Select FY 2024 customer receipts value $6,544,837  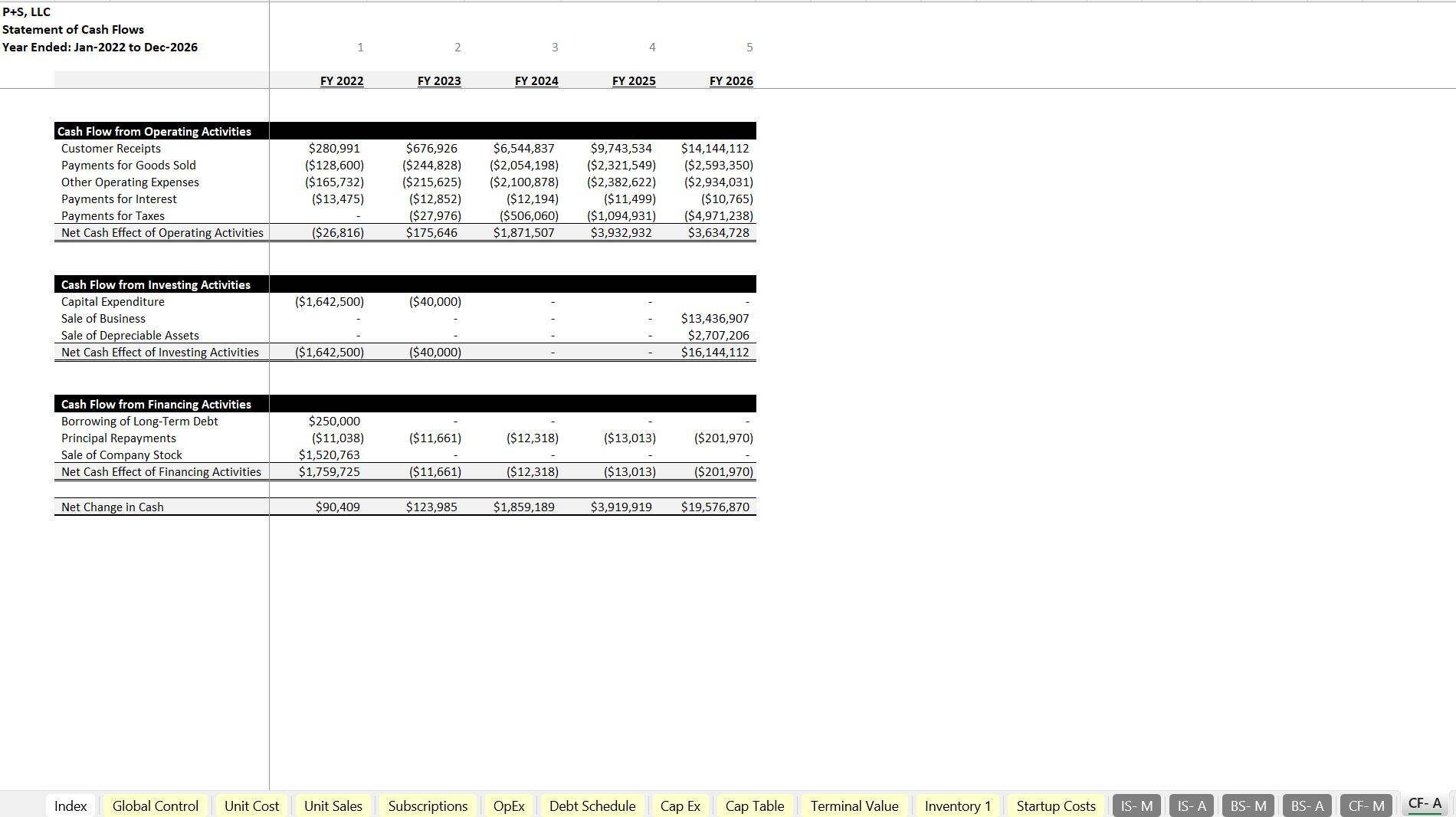(523, 148)
